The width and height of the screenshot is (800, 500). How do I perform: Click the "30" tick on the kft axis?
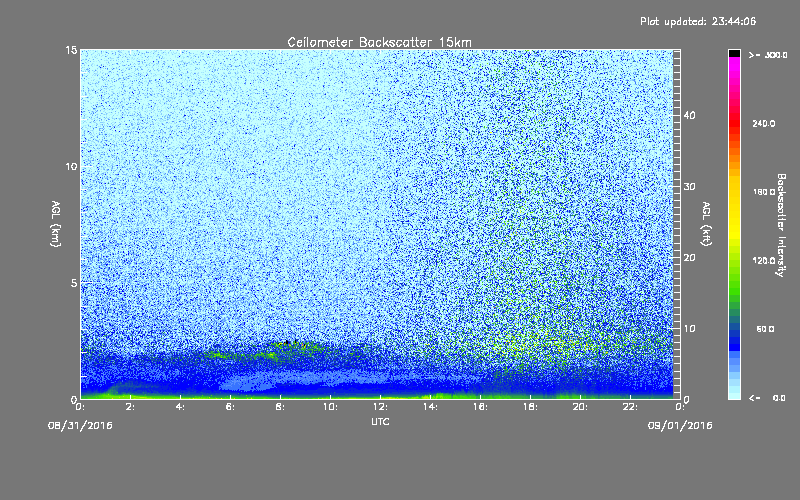[689, 187]
